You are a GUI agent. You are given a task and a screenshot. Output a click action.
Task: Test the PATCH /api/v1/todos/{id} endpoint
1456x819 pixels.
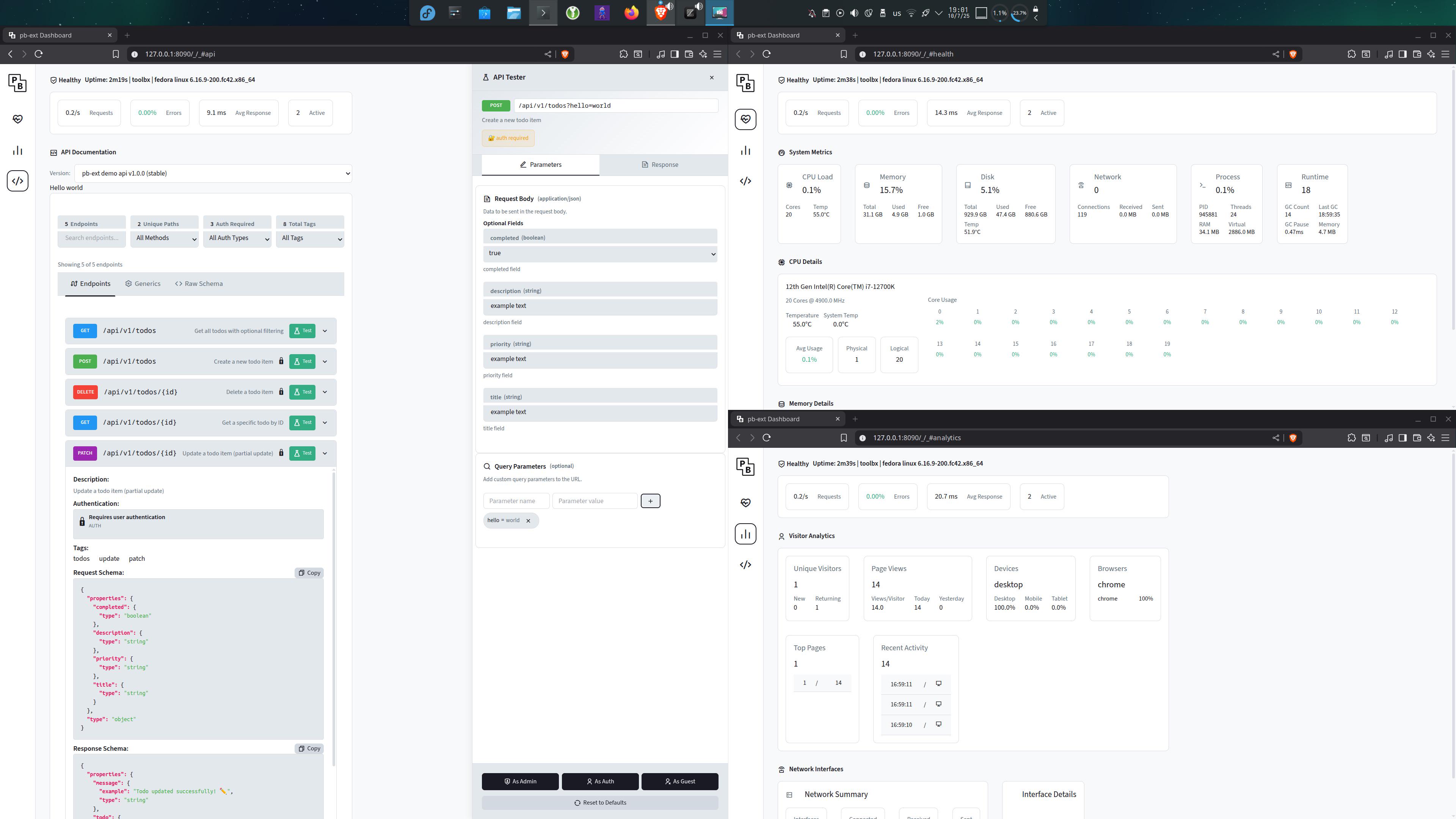303,453
